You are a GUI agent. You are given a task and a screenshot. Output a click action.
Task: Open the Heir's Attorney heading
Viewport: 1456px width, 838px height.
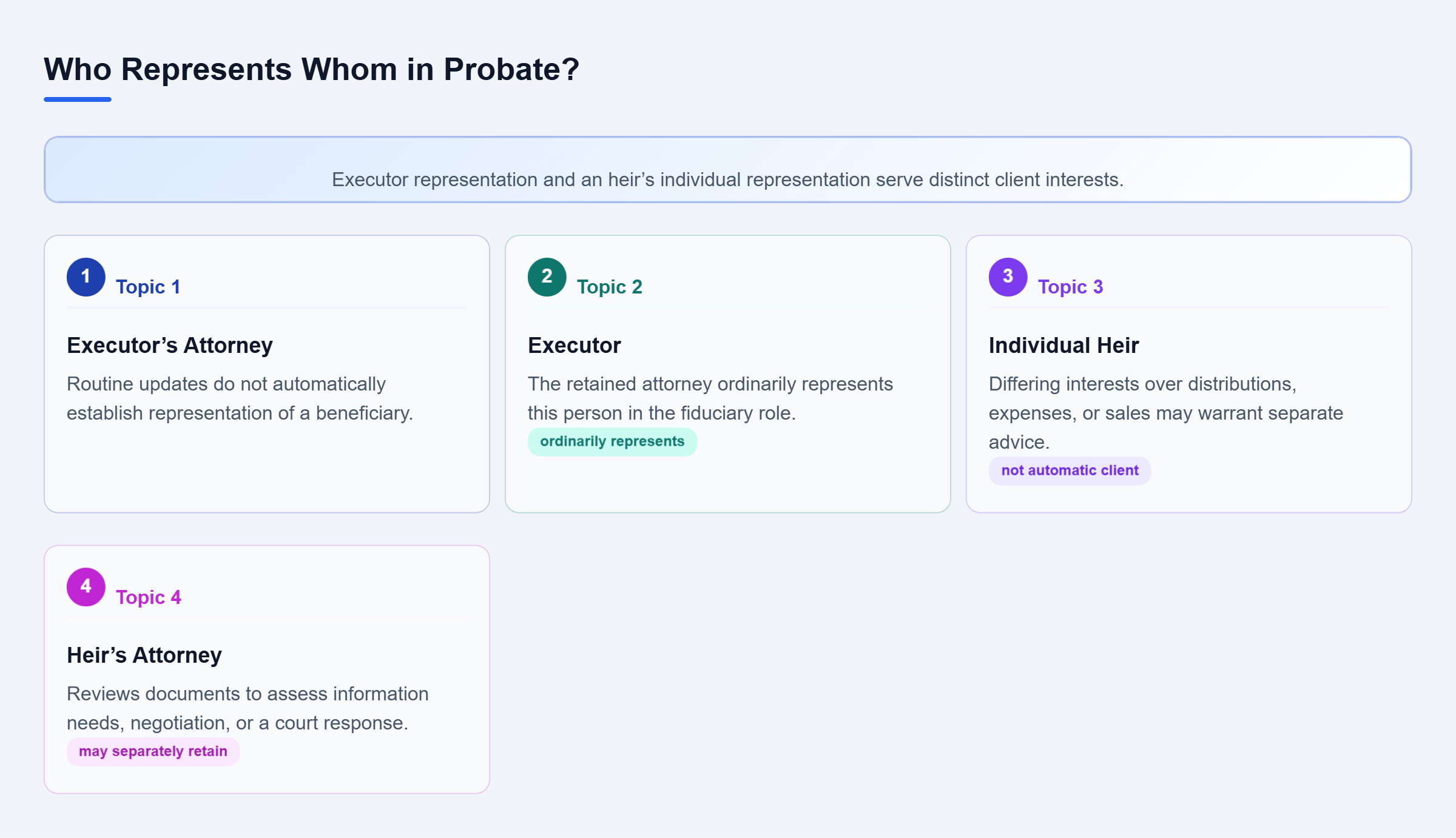pos(144,655)
